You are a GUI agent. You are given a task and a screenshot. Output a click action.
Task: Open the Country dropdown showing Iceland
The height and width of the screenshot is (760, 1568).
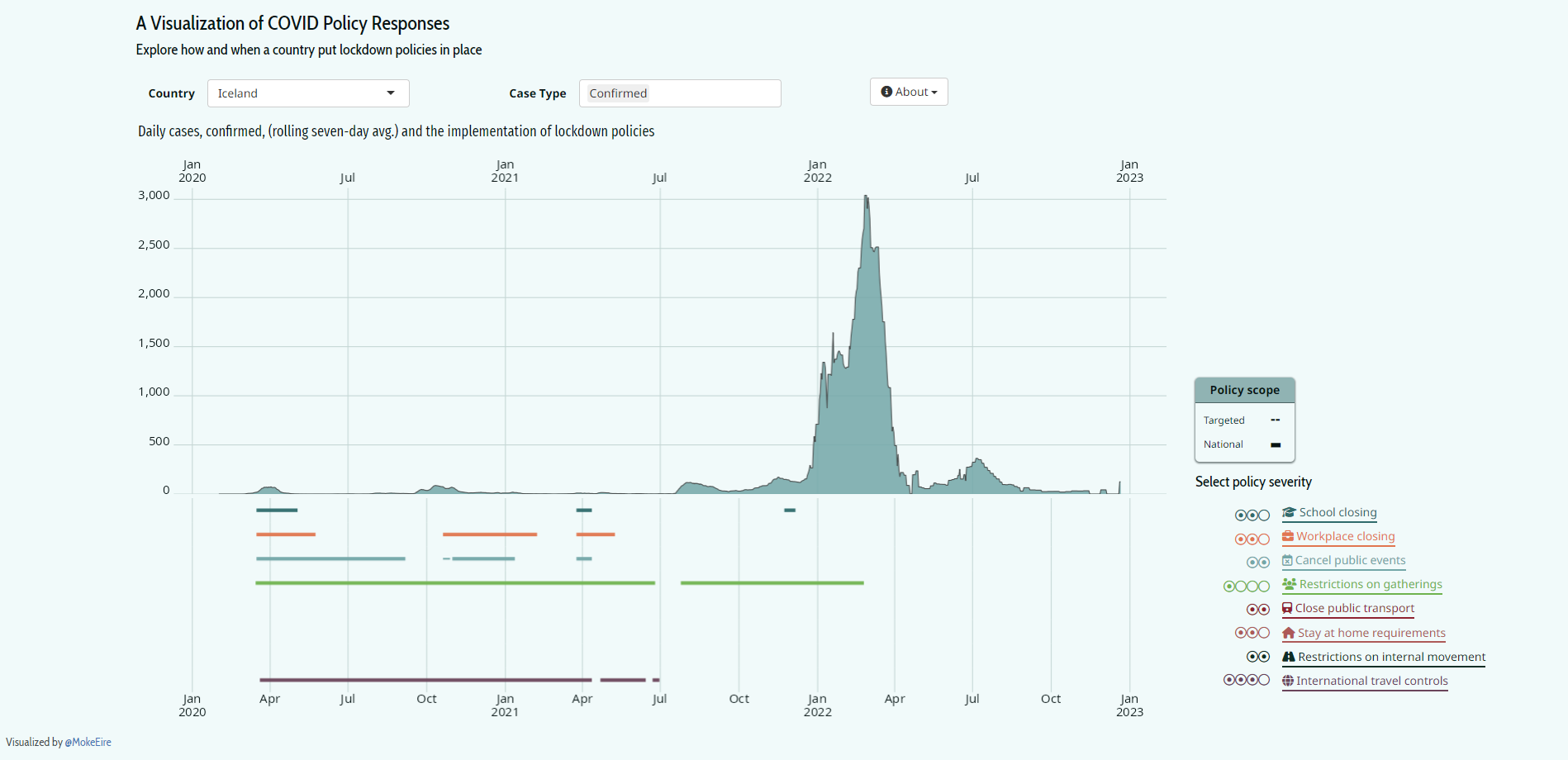[x=307, y=93]
